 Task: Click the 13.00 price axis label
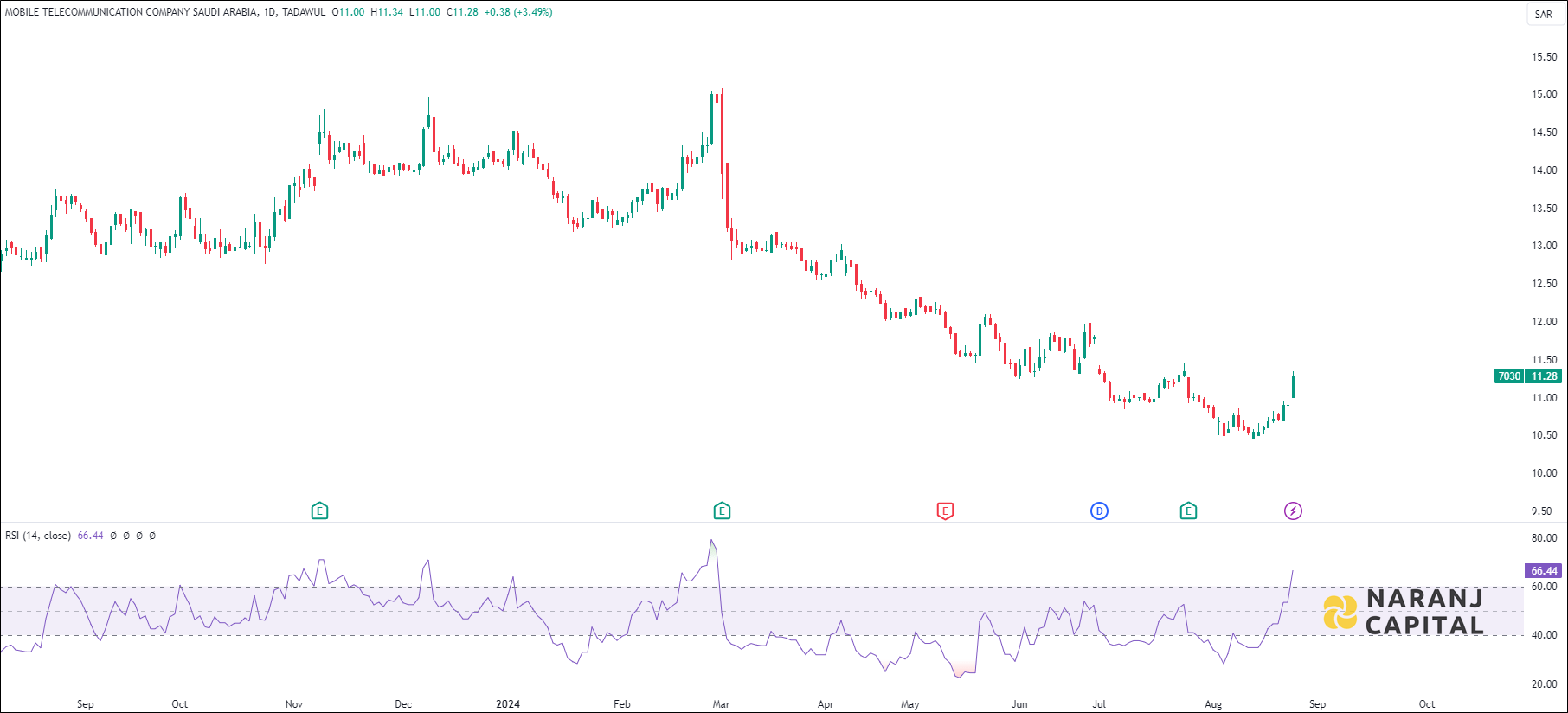coord(1544,246)
